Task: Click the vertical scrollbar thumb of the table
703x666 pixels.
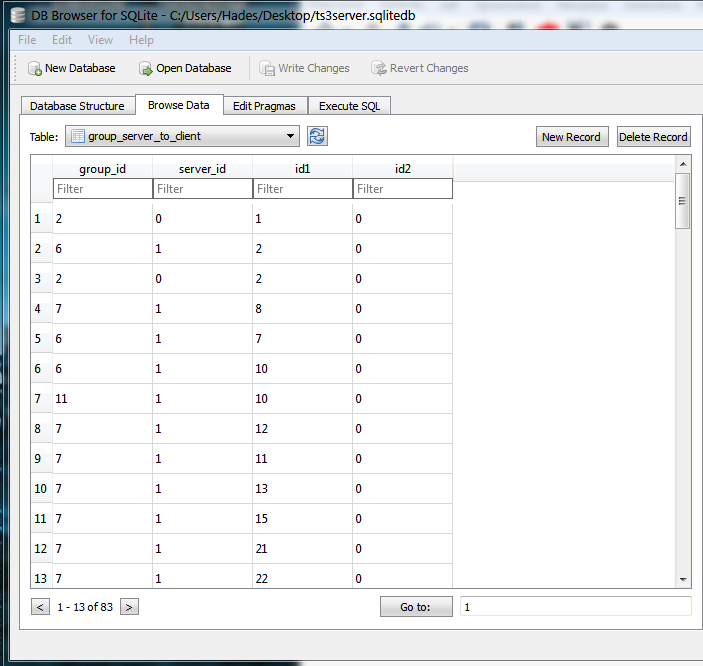Action: click(x=682, y=201)
